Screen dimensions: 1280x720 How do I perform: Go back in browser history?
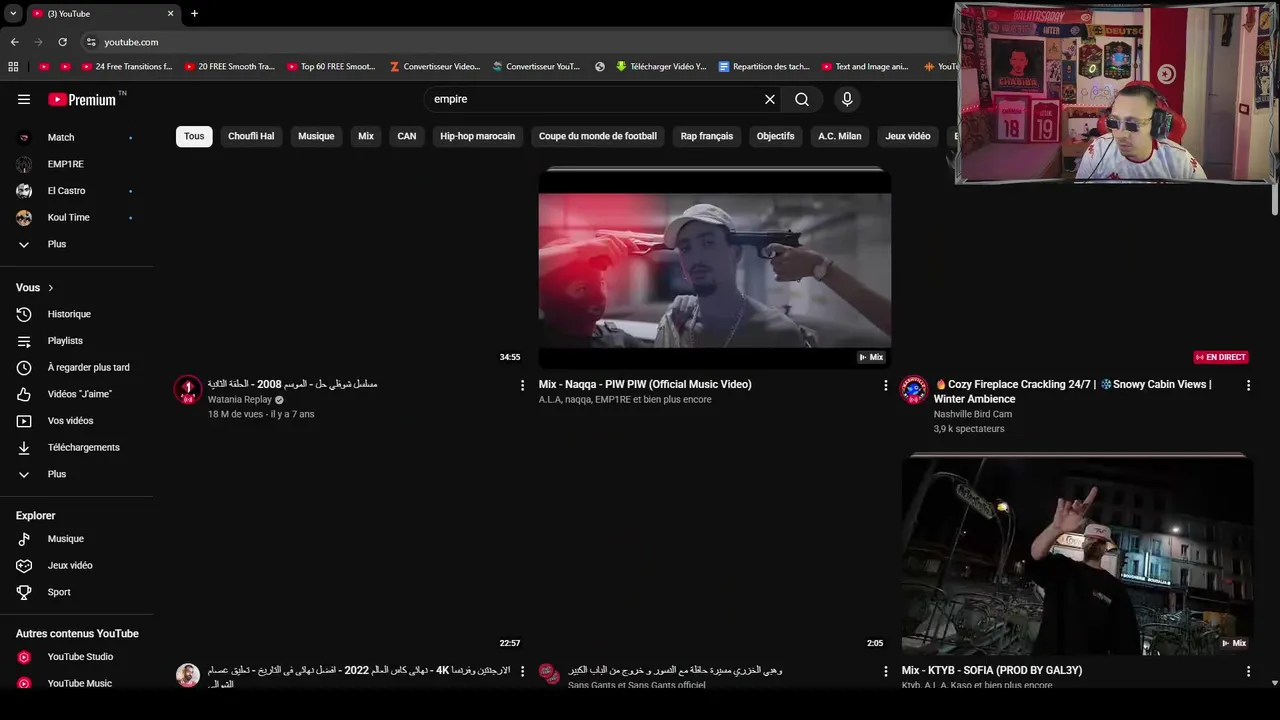(14, 42)
